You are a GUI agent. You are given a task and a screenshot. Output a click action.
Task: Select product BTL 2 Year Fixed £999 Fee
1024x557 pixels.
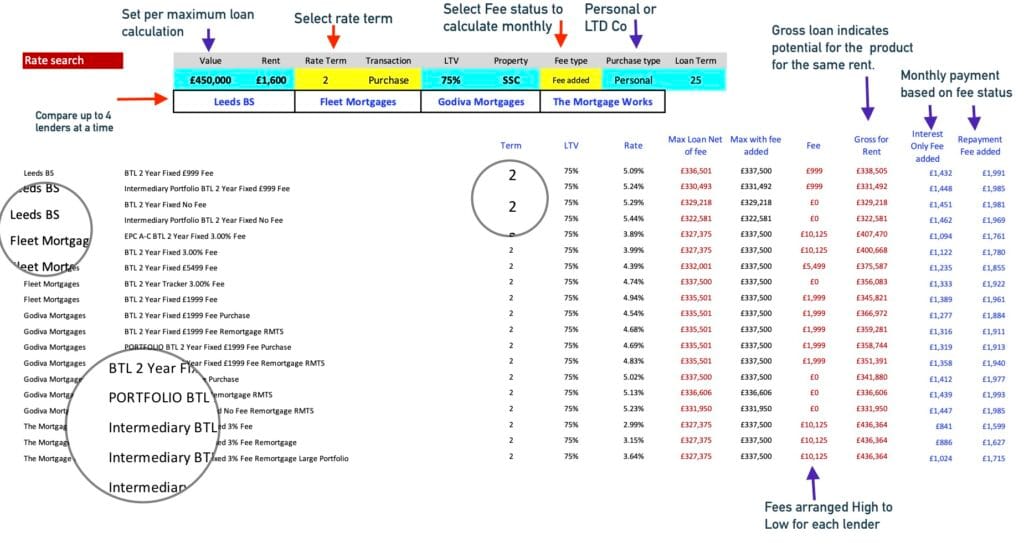(x=168, y=173)
